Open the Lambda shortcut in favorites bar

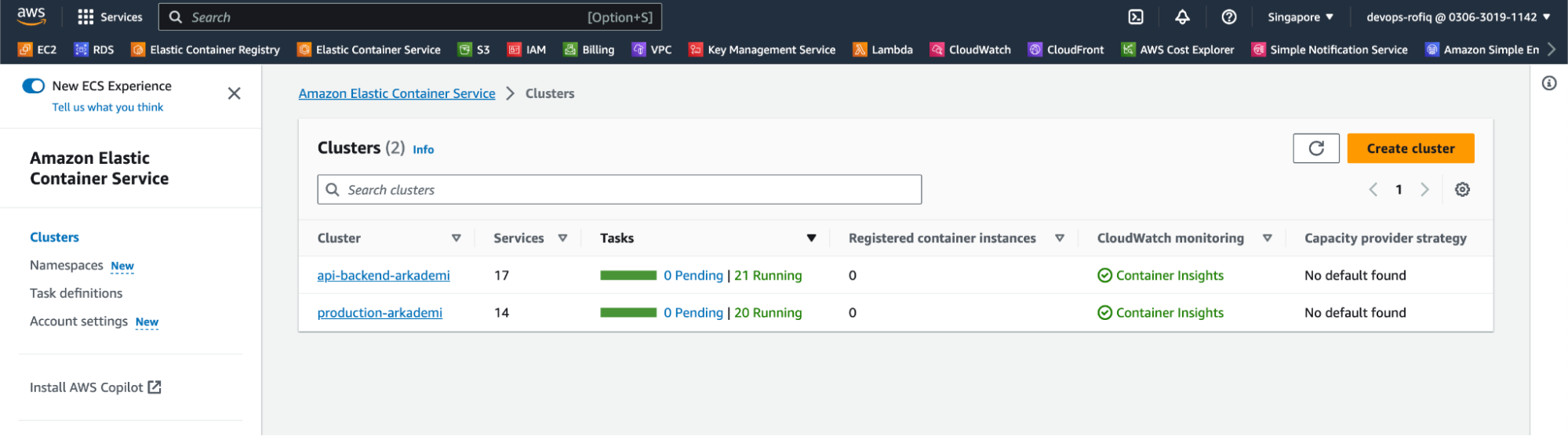[x=882, y=49]
